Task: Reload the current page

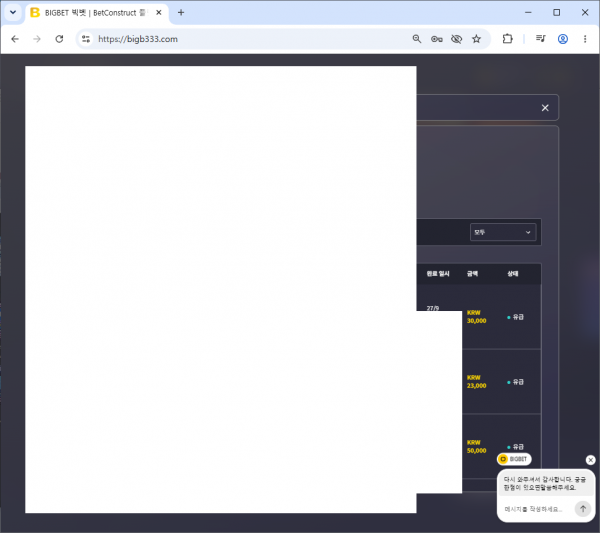Action: 59,39
